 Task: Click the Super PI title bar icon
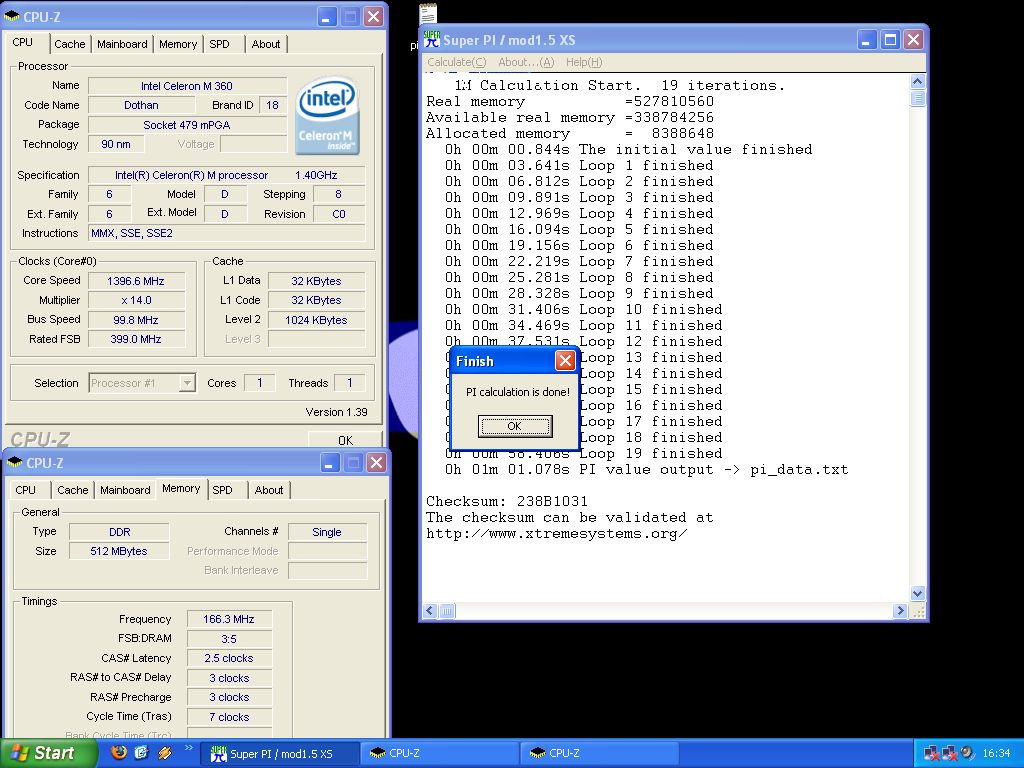point(432,39)
